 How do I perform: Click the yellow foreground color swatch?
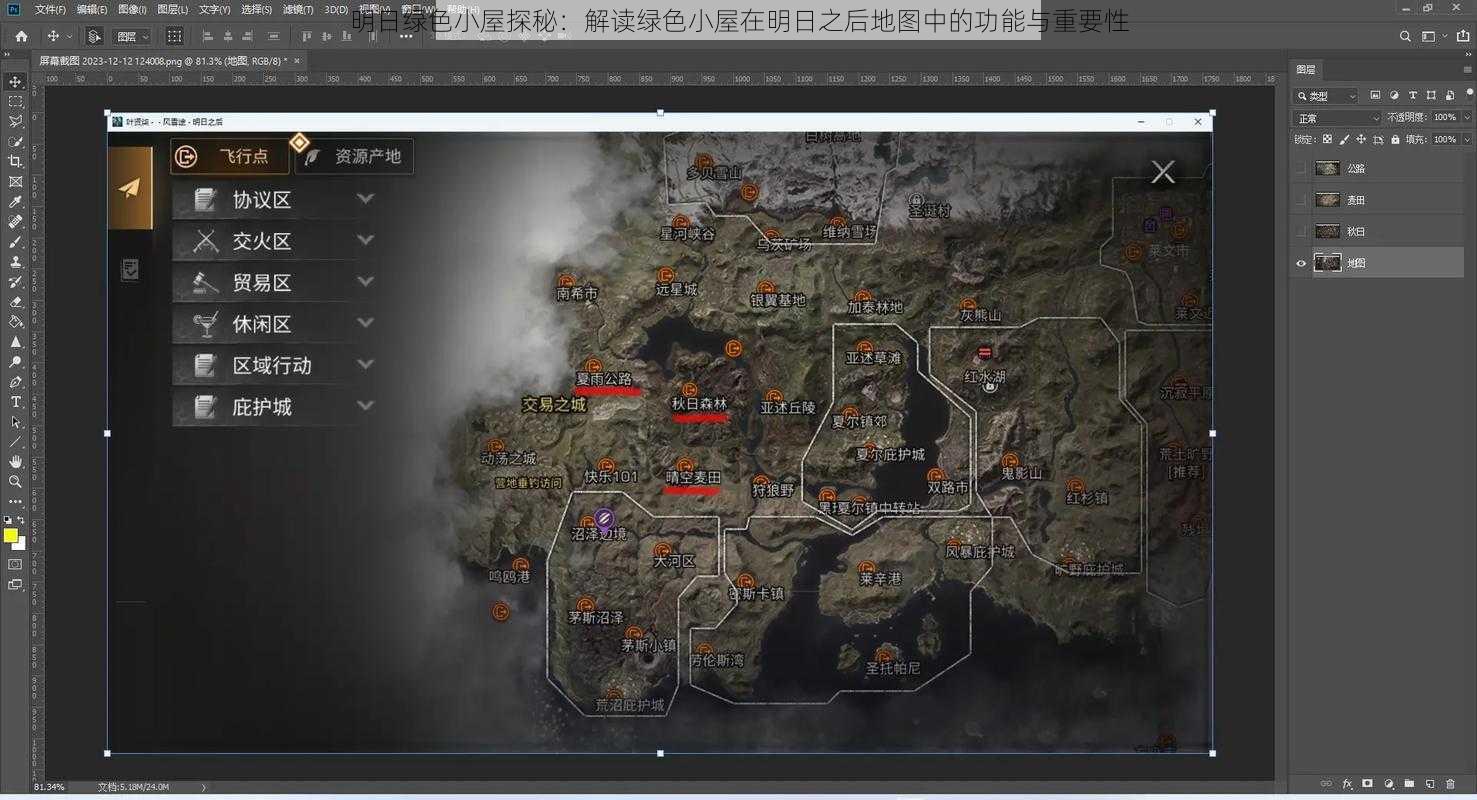(10, 535)
